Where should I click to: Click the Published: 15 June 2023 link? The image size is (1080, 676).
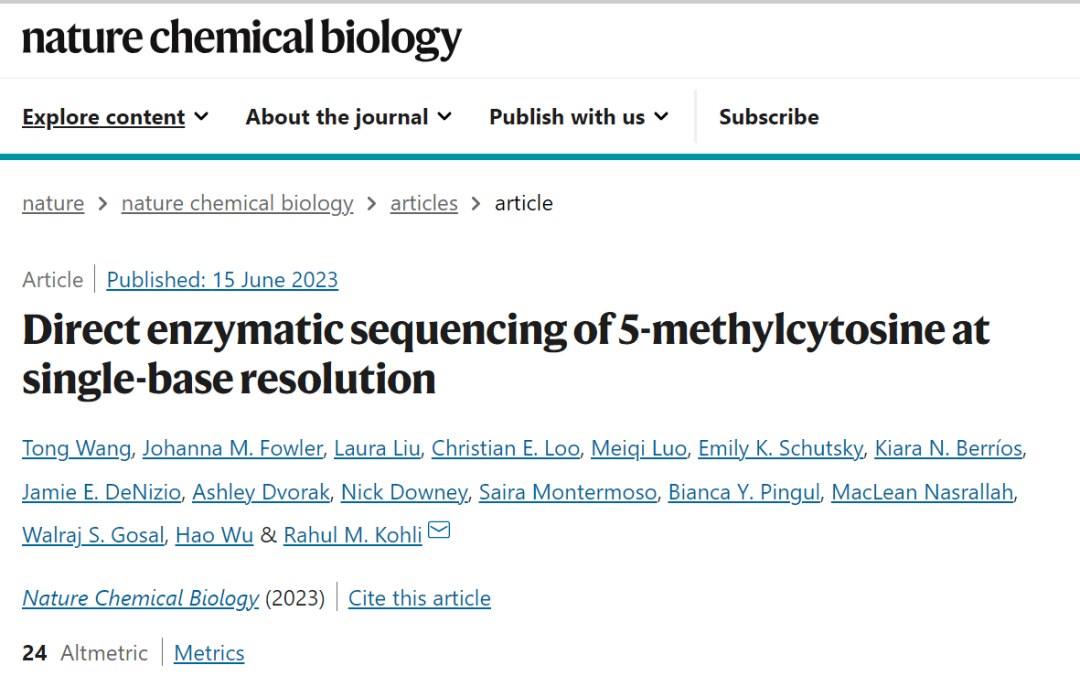click(222, 280)
